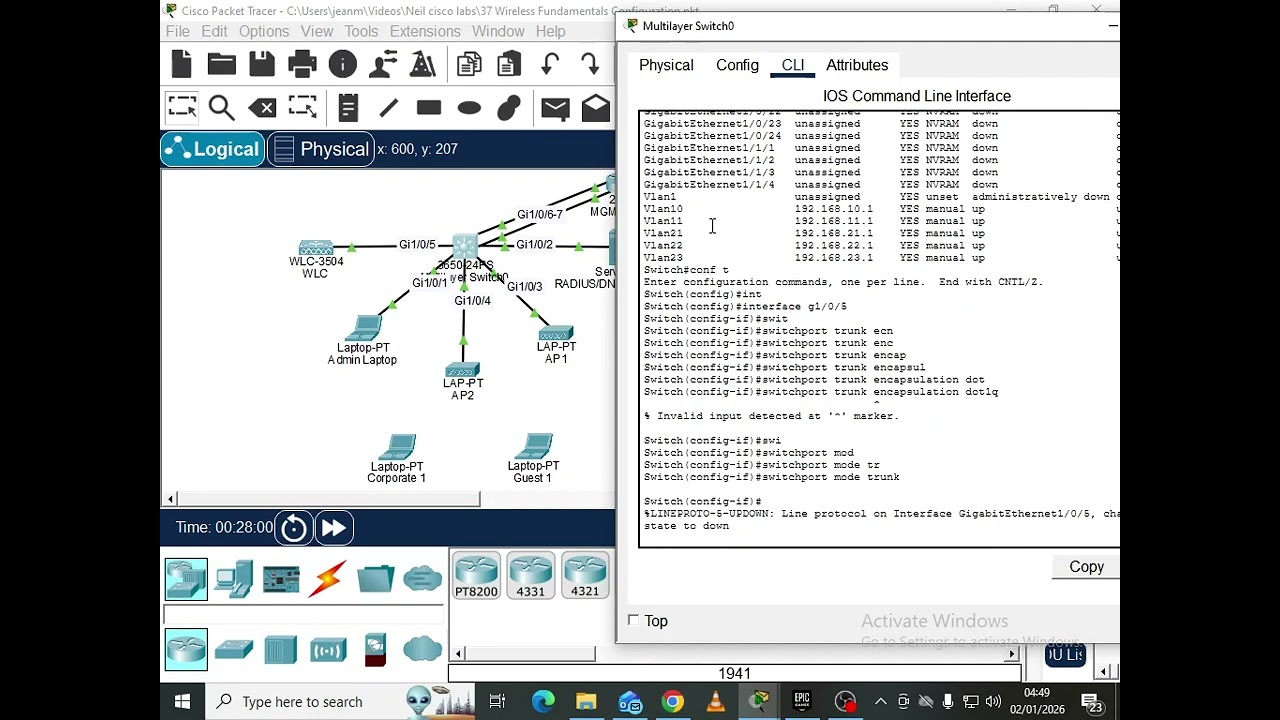
Task: Open the Extensions menu
Action: (425, 31)
